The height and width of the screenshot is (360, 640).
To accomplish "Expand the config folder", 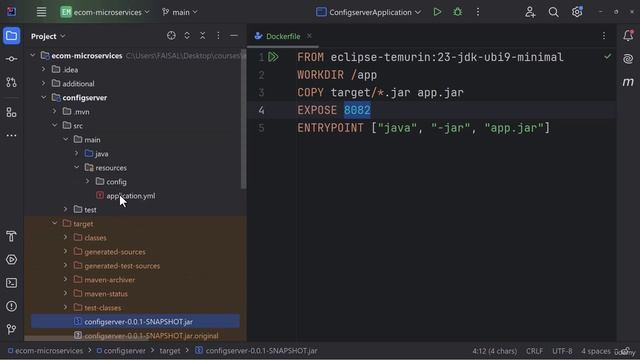I will click(88, 181).
